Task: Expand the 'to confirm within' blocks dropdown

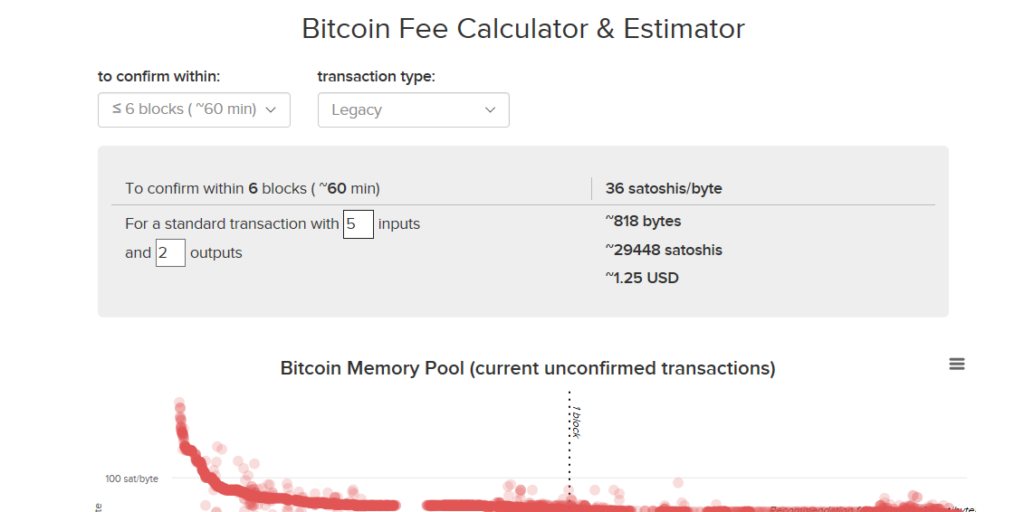Action: pyautogui.click(x=194, y=109)
